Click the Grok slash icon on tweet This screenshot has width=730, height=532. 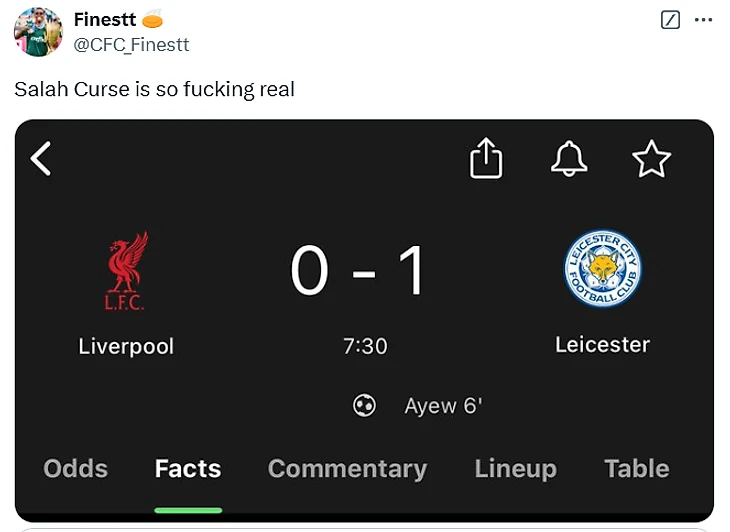pyautogui.click(x=672, y=20)
